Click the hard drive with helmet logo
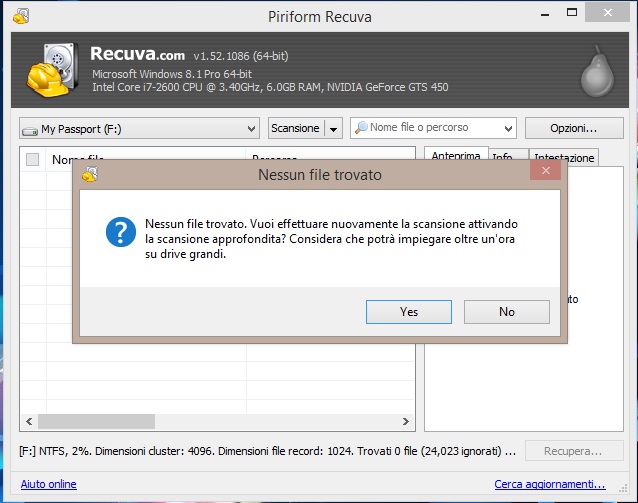 pyautogui.click(x=53, y=70)
